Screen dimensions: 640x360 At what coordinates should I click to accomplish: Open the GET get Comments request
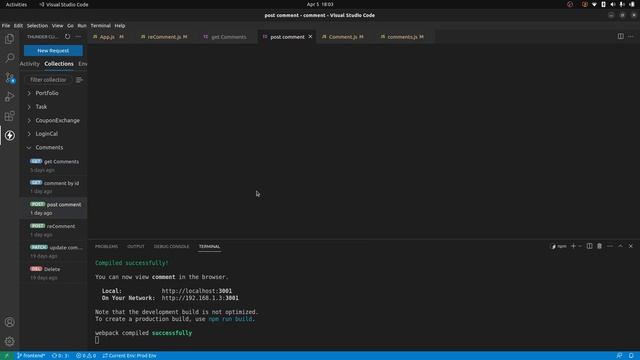(54, 165)
